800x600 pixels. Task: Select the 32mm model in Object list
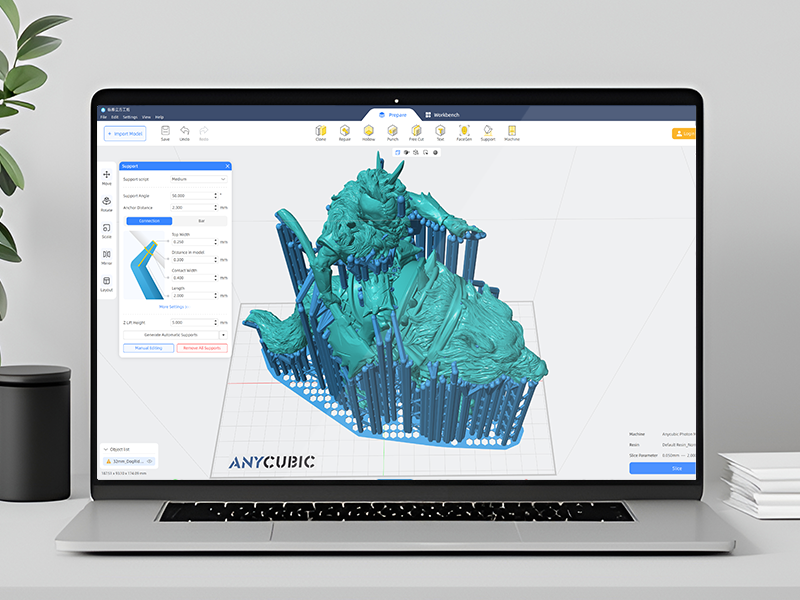(x=130, y=461)
